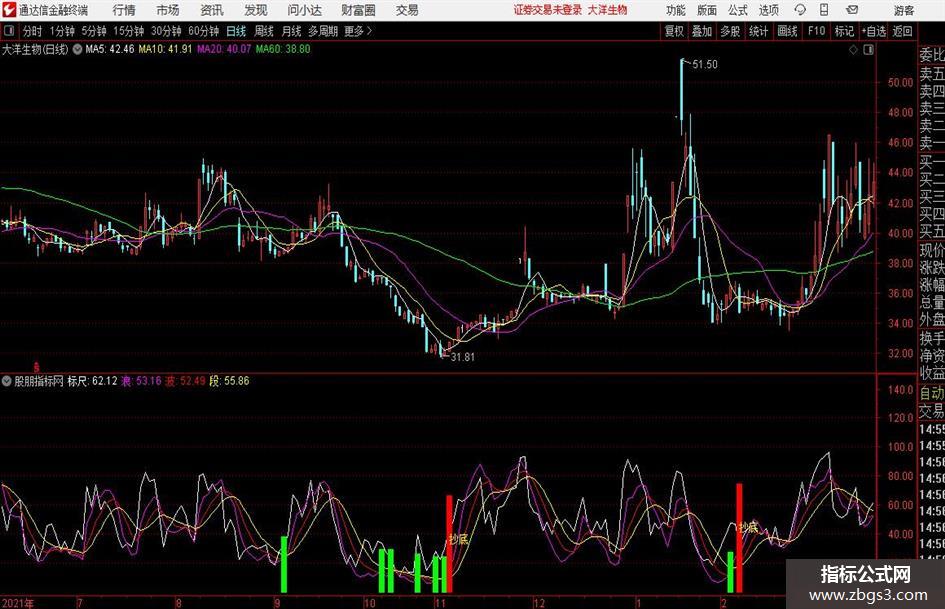Open the 公式 menu
Viewport: 945px width, 609px height.
pyautogui.click(x=738, y=10)
